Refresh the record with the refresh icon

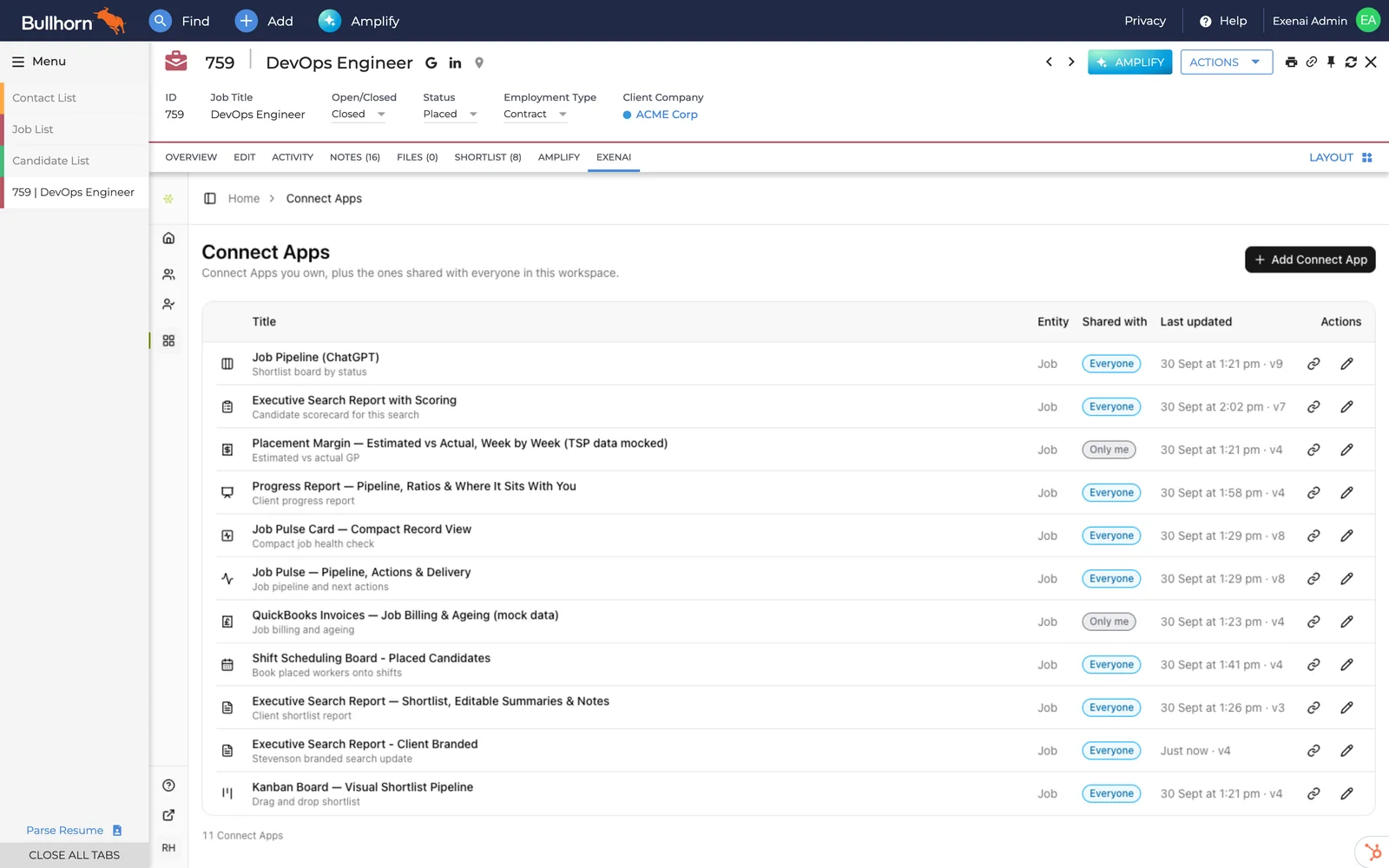pos(1351,62)
